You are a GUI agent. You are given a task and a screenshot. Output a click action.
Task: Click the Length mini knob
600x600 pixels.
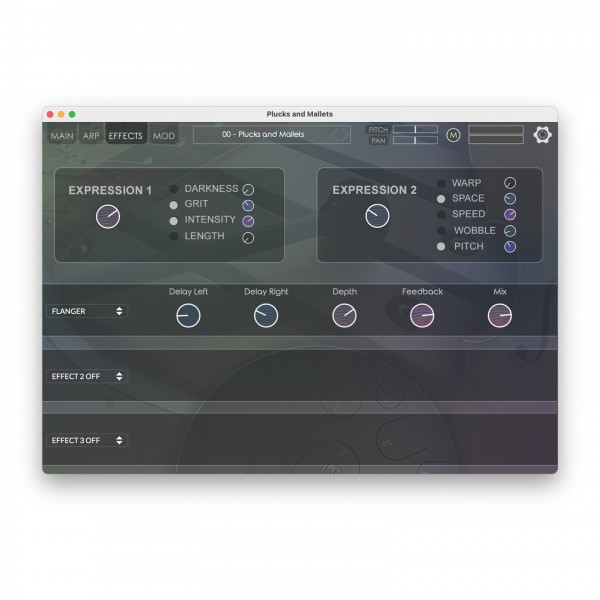tap(248, 238)
